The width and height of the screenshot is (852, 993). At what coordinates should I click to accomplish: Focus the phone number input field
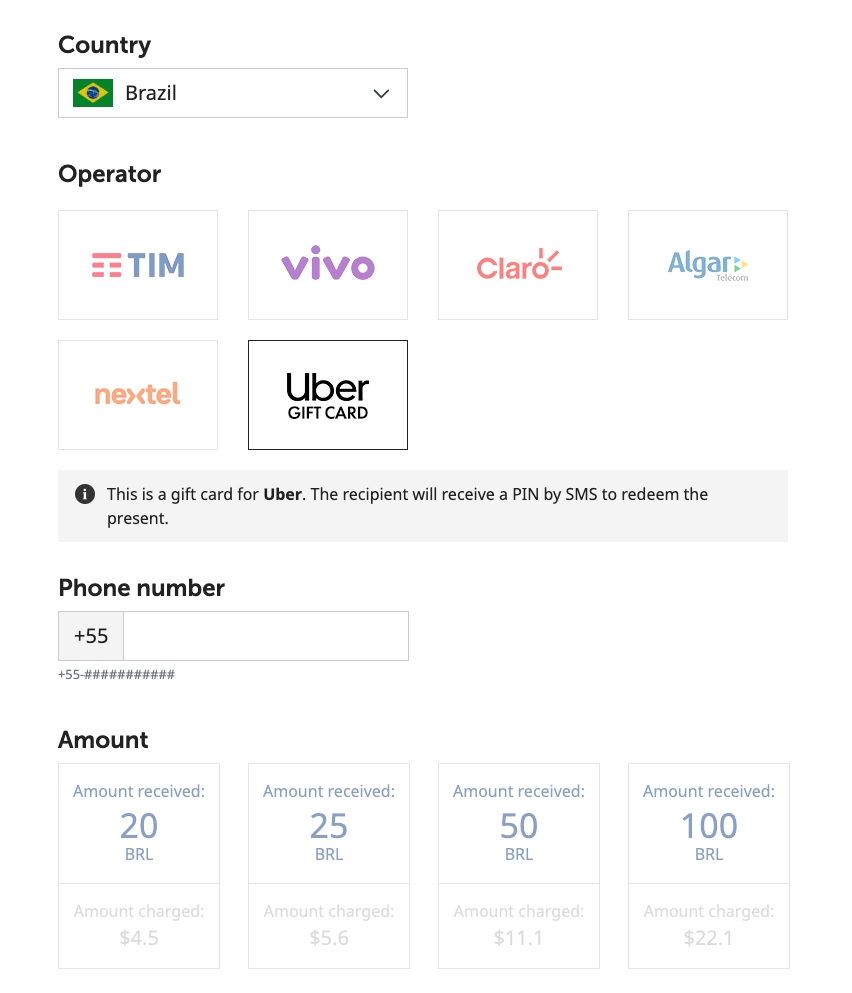click(266, 636)
